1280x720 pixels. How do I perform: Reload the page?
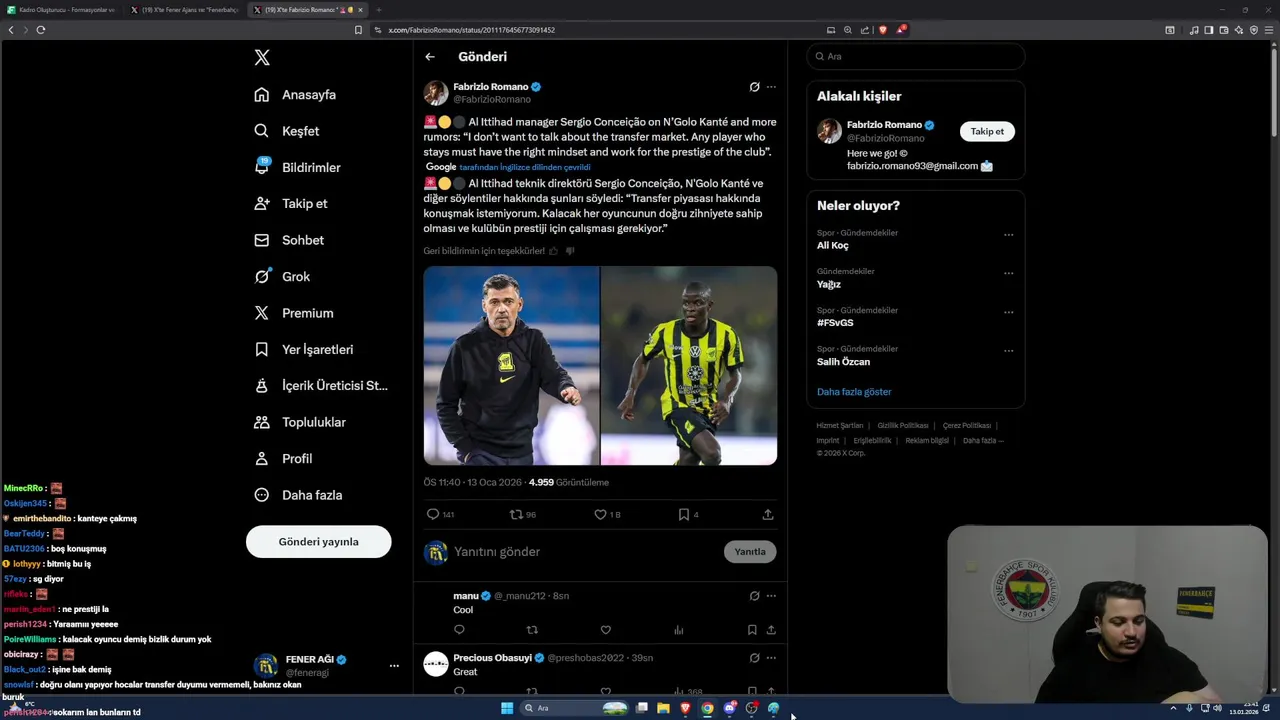pyautogui.click(x=41, y=30)
